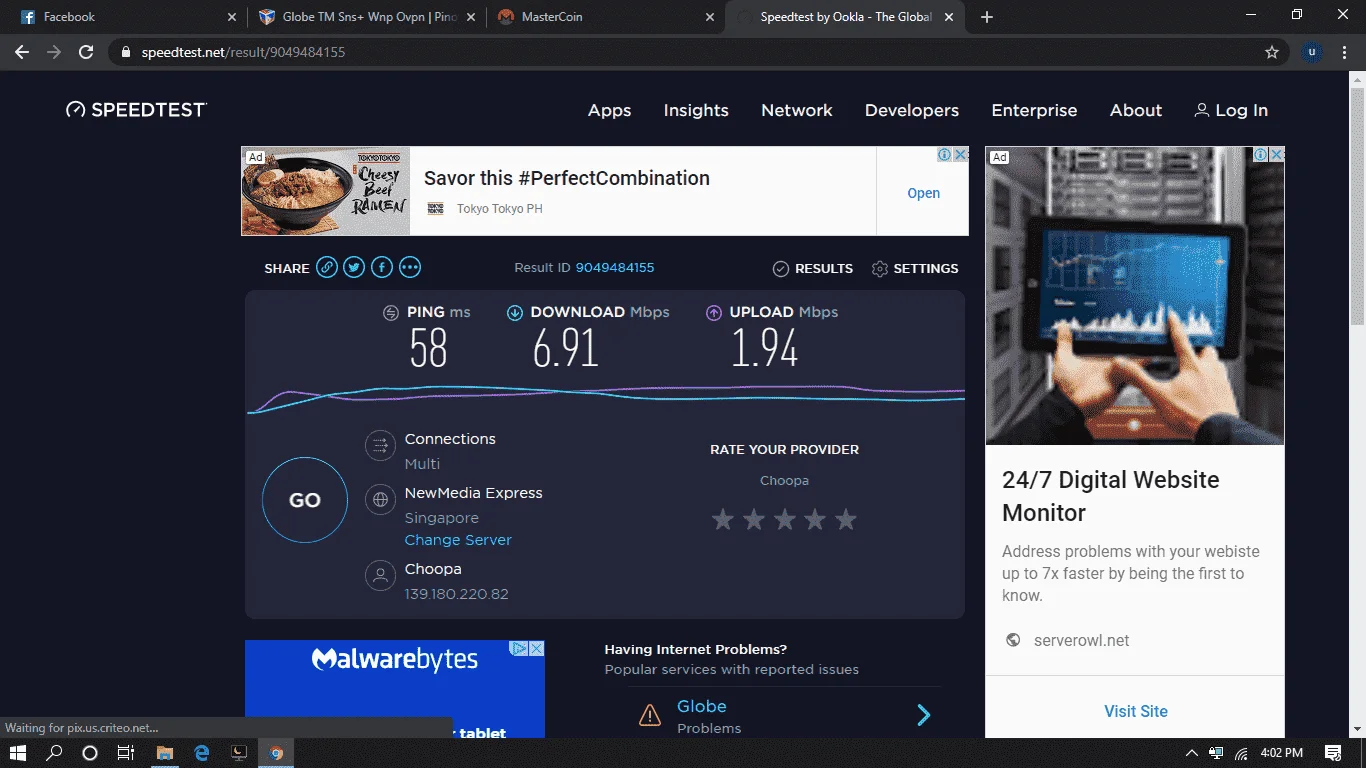Open the Network menu
Screen dimensions: 1366x768
tap(797, 110)
